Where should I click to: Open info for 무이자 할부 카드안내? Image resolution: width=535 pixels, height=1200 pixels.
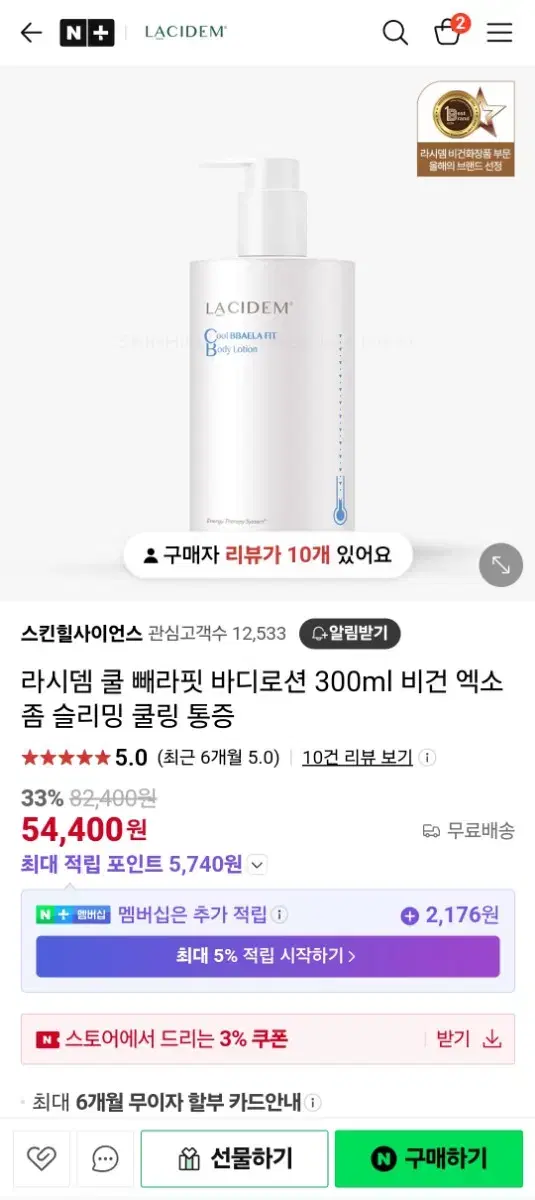[313, 1102]
